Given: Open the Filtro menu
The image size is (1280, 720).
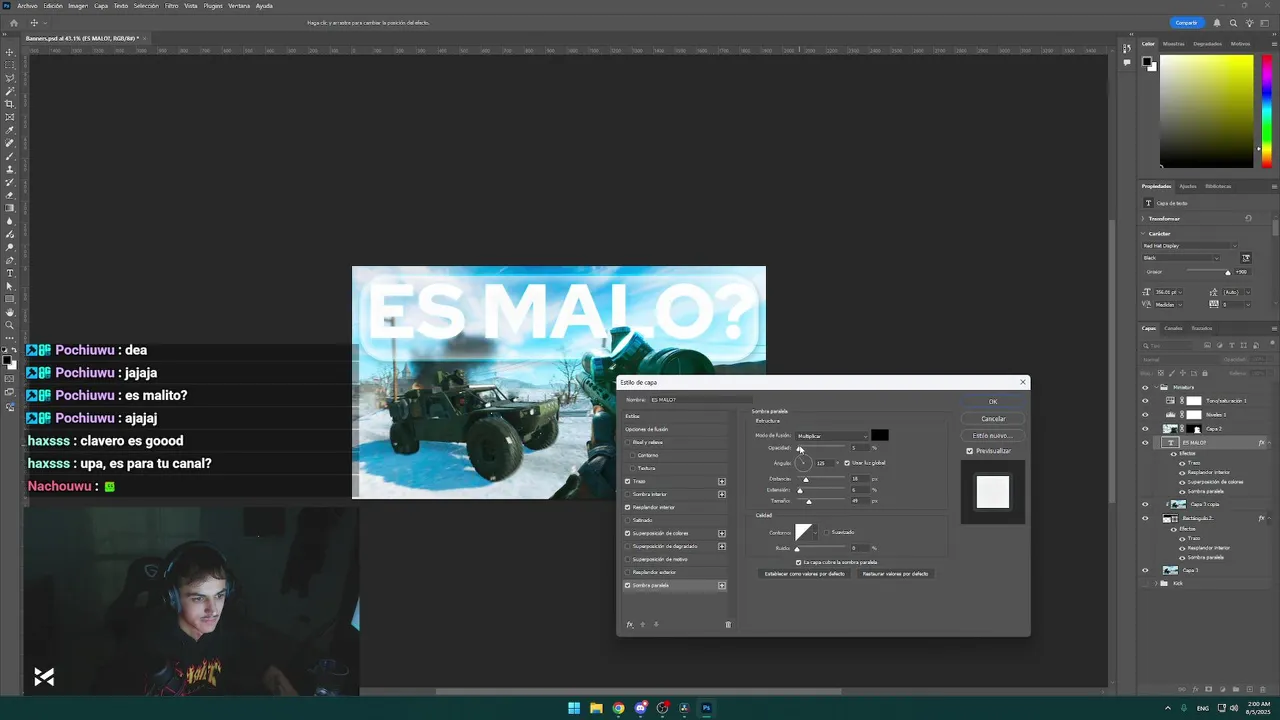Looking at the screenshot, I should click(x=172, y=6).
